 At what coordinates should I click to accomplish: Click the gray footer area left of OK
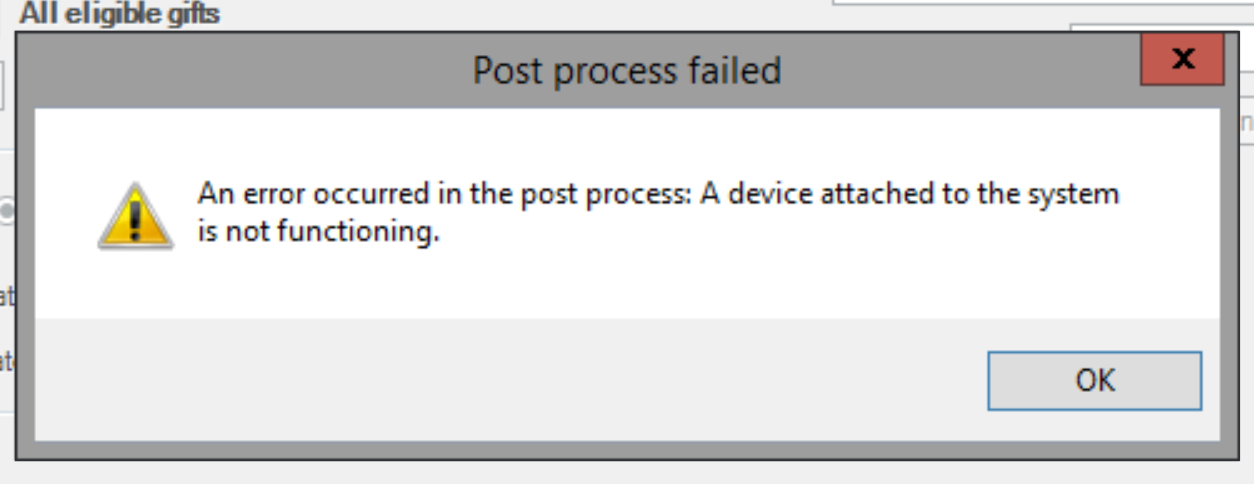pyautogui.click(x=500, y=380)
